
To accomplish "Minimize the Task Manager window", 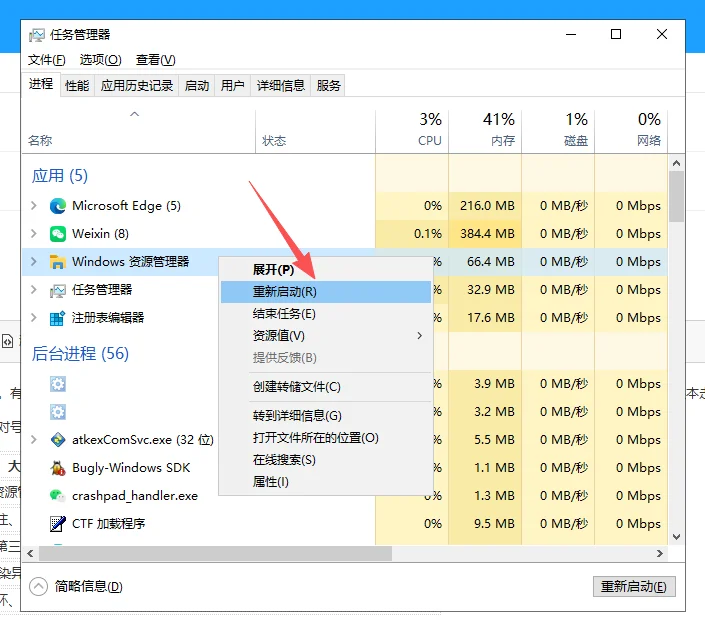I will [x=571, y=35].
